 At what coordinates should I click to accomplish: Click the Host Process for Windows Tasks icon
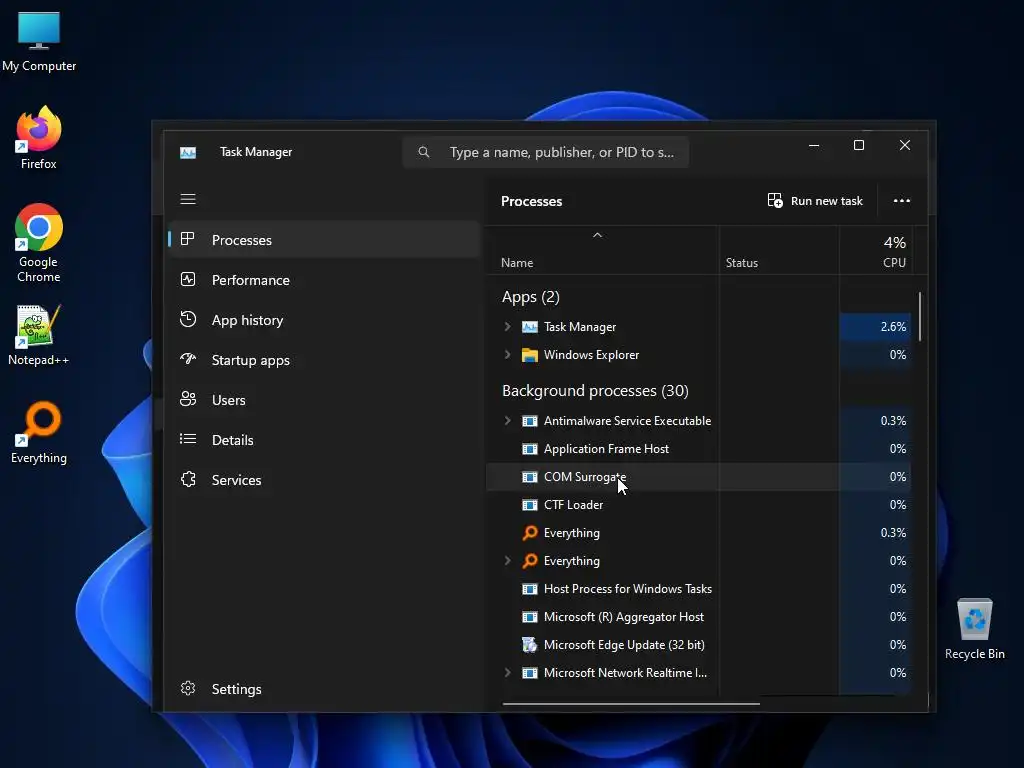tap(530, 589)
